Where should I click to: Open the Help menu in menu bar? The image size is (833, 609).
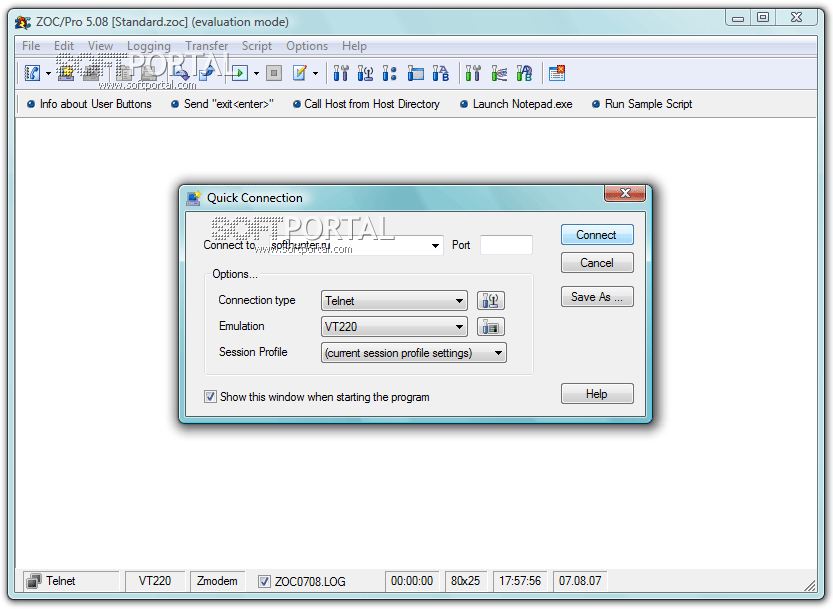354,46
